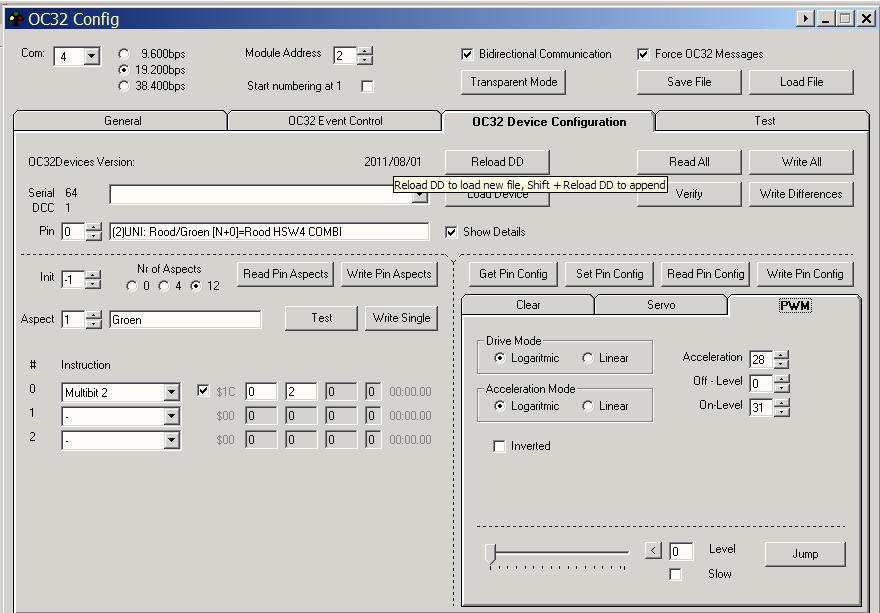The height and width of the screenshot is (613, 880).
Task: Open the Com port dropdown
Action: 91,56
